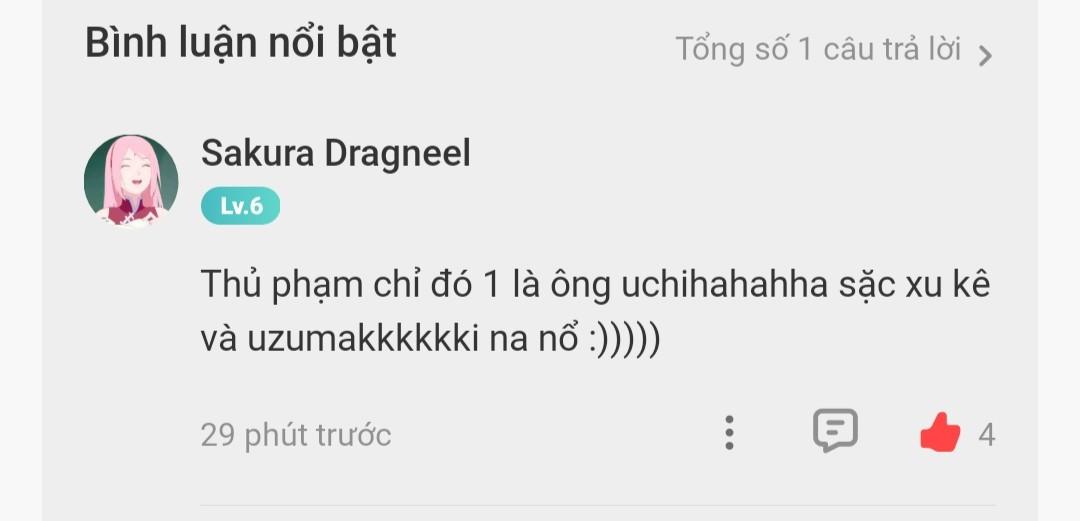Select the word uchihahahha in the comment
The height and width of the screenshot is (521, 1080).
point(724,284)
